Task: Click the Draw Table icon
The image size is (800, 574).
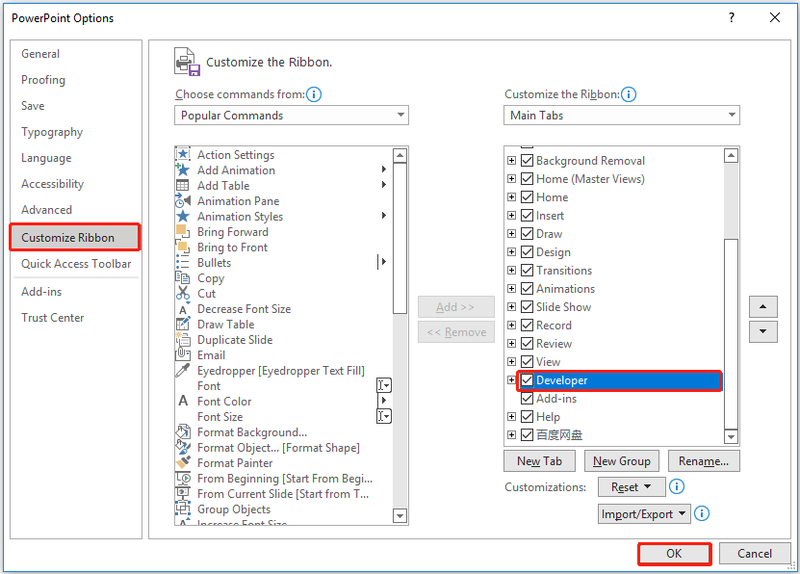Action: coord(183,324)
